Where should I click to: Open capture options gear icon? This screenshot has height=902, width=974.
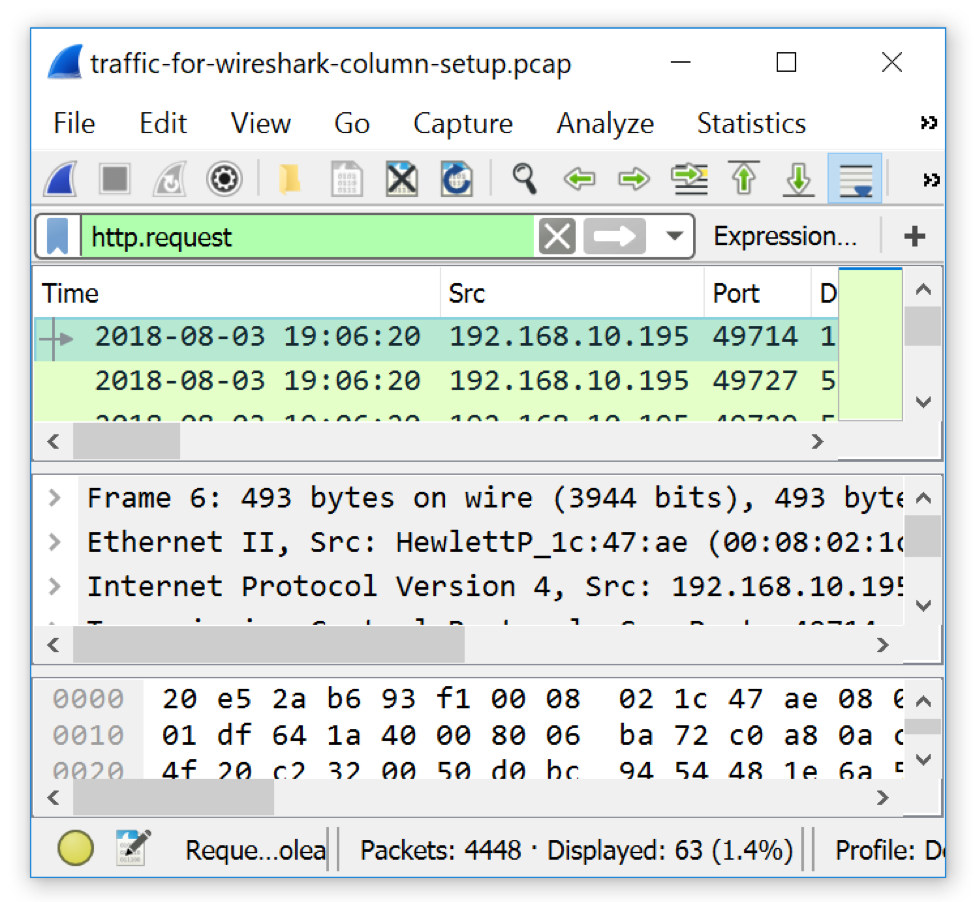(x=225, y=180)
